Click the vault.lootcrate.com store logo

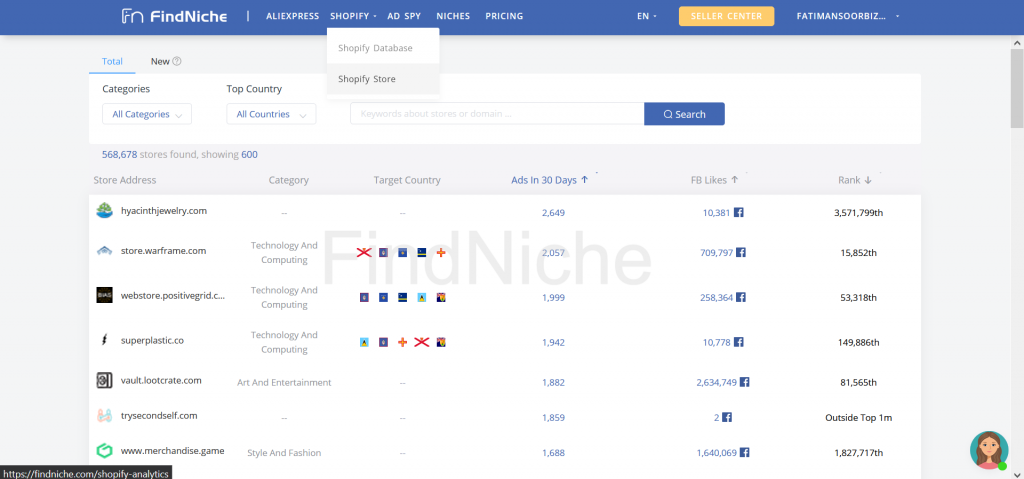coord(104,380)
